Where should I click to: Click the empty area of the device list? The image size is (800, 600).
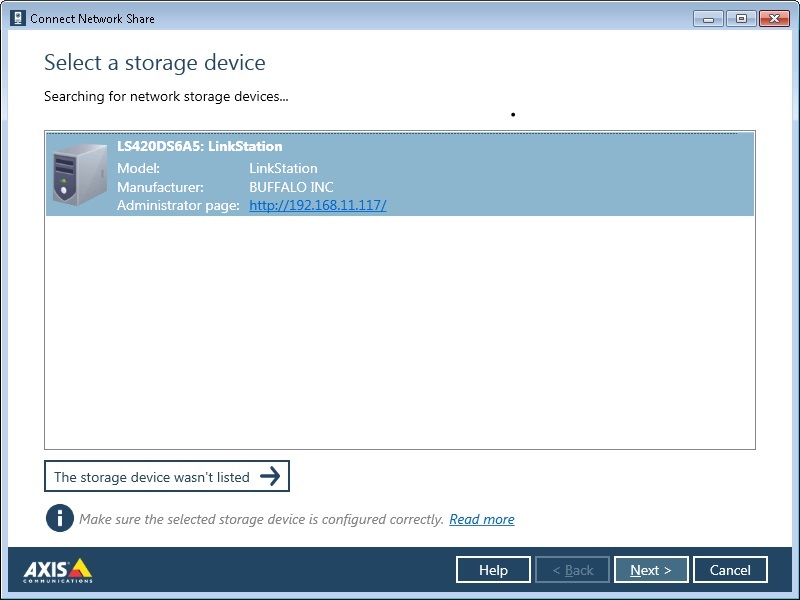point(400,330)
